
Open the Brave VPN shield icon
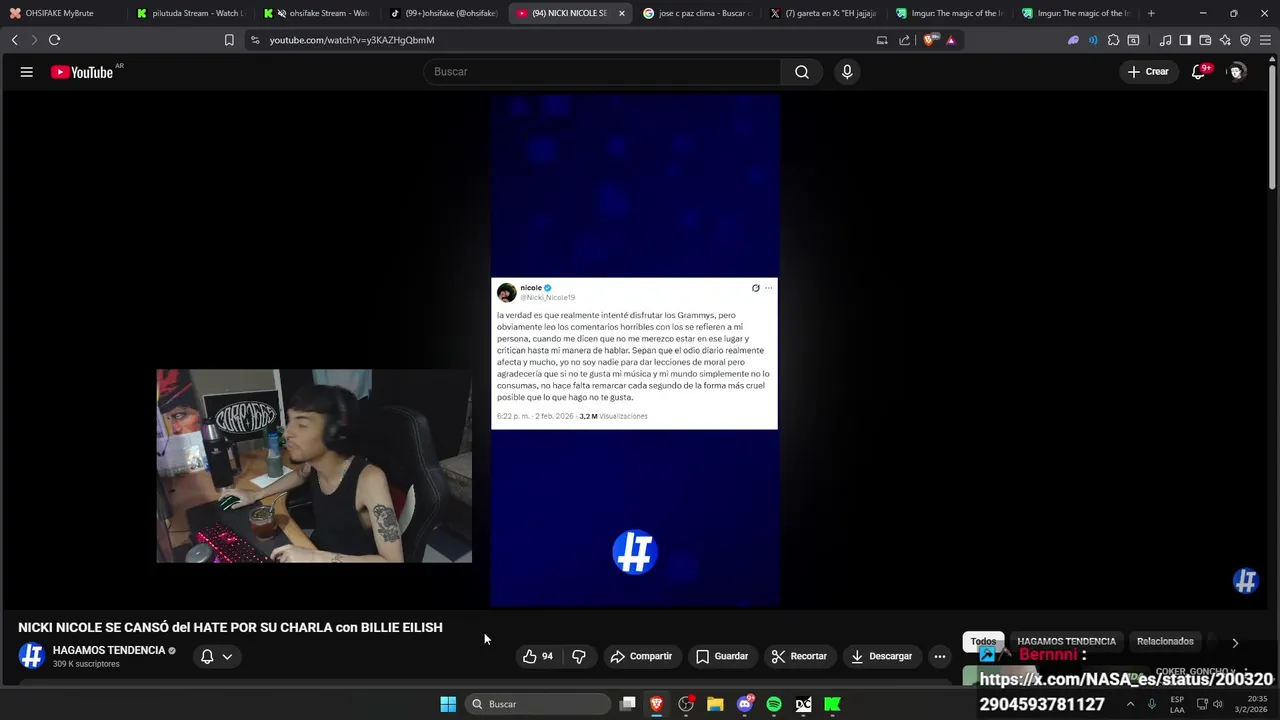pyautogui.click(x=1245, y=40)
